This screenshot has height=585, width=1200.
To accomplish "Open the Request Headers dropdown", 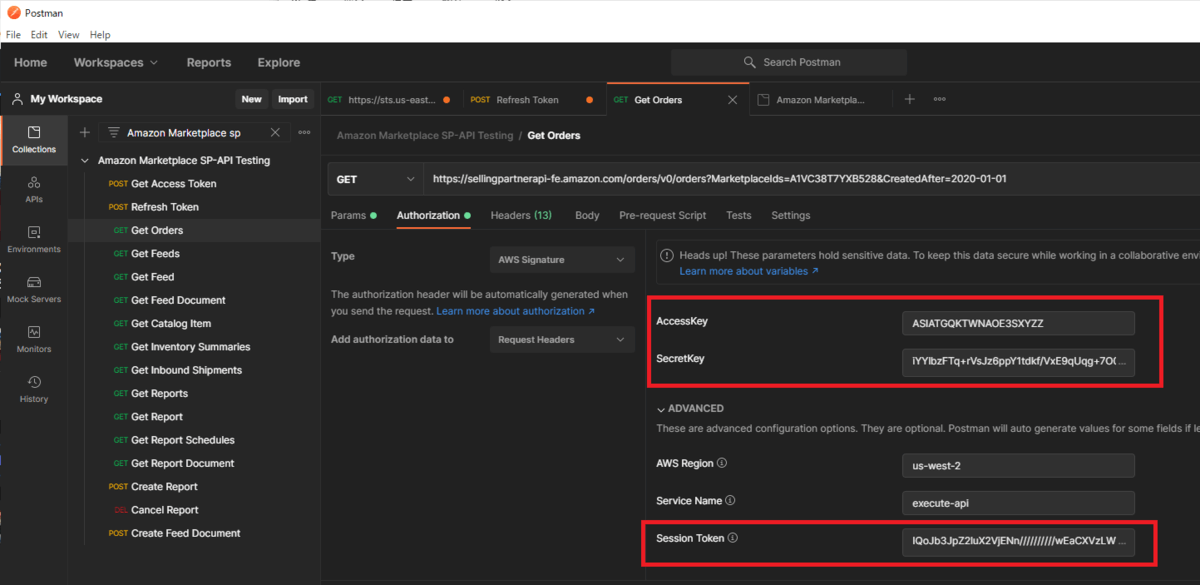I will click(x=562, y=340).
